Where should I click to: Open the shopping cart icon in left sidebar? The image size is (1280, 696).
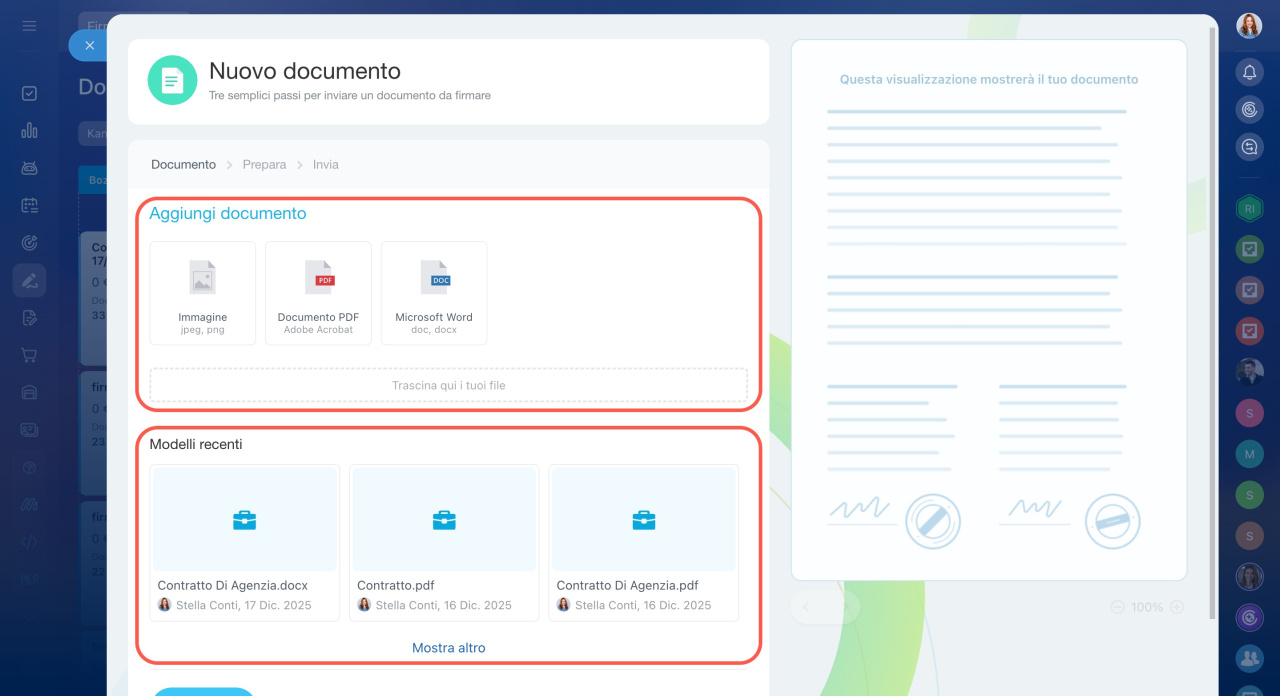(29, 355)
